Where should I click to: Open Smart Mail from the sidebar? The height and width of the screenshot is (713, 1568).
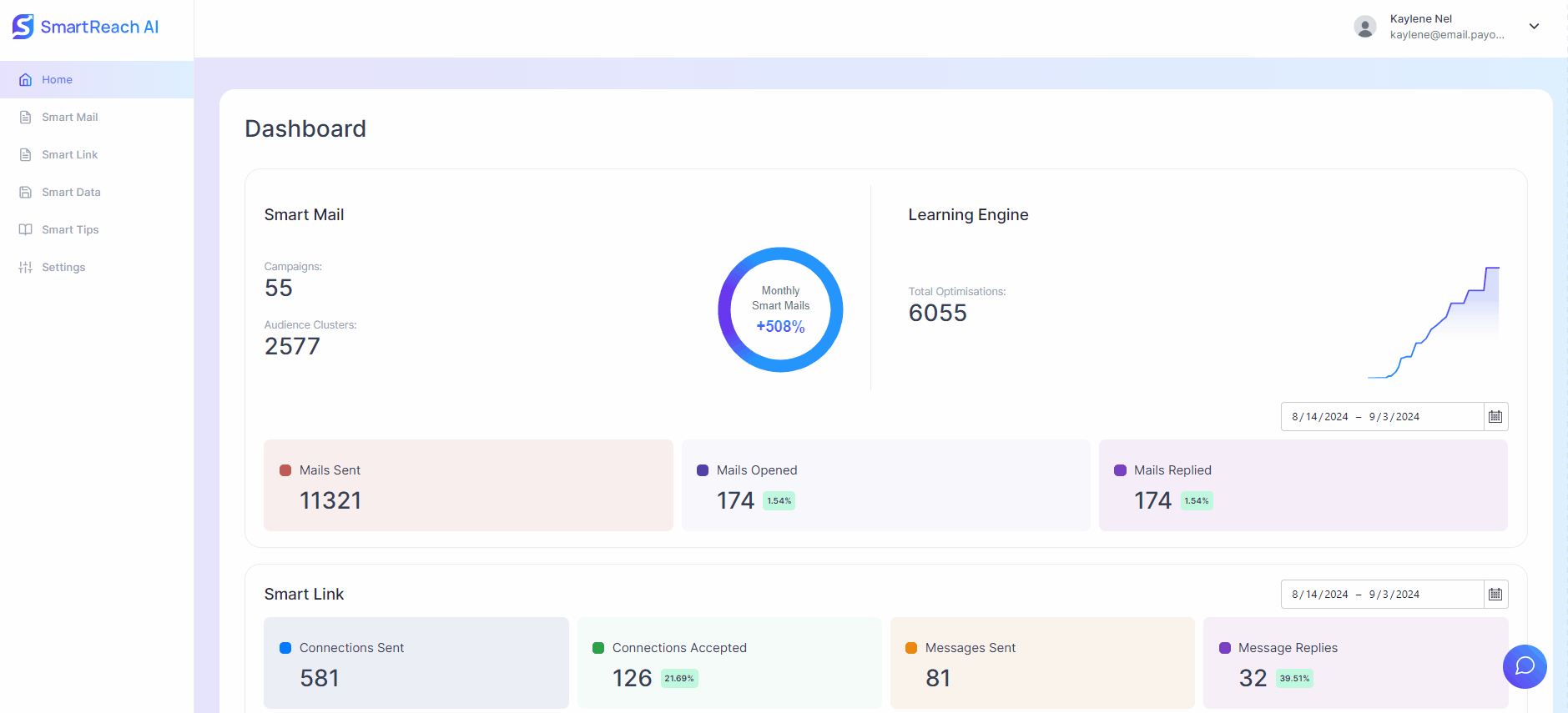tap(97, 118)
